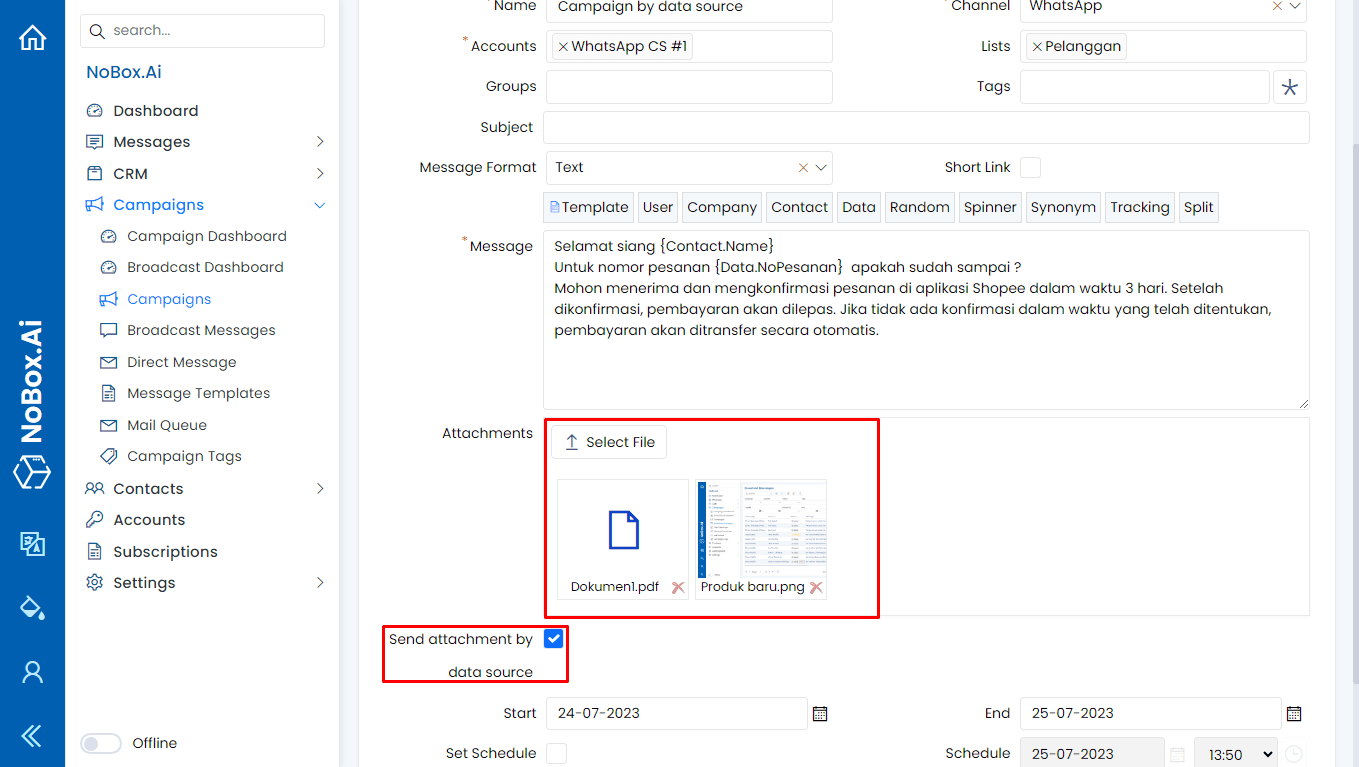Click the Template token button above the message
Screen dimensions: 1359x767
pyautogui.click(x=588, y=207)
